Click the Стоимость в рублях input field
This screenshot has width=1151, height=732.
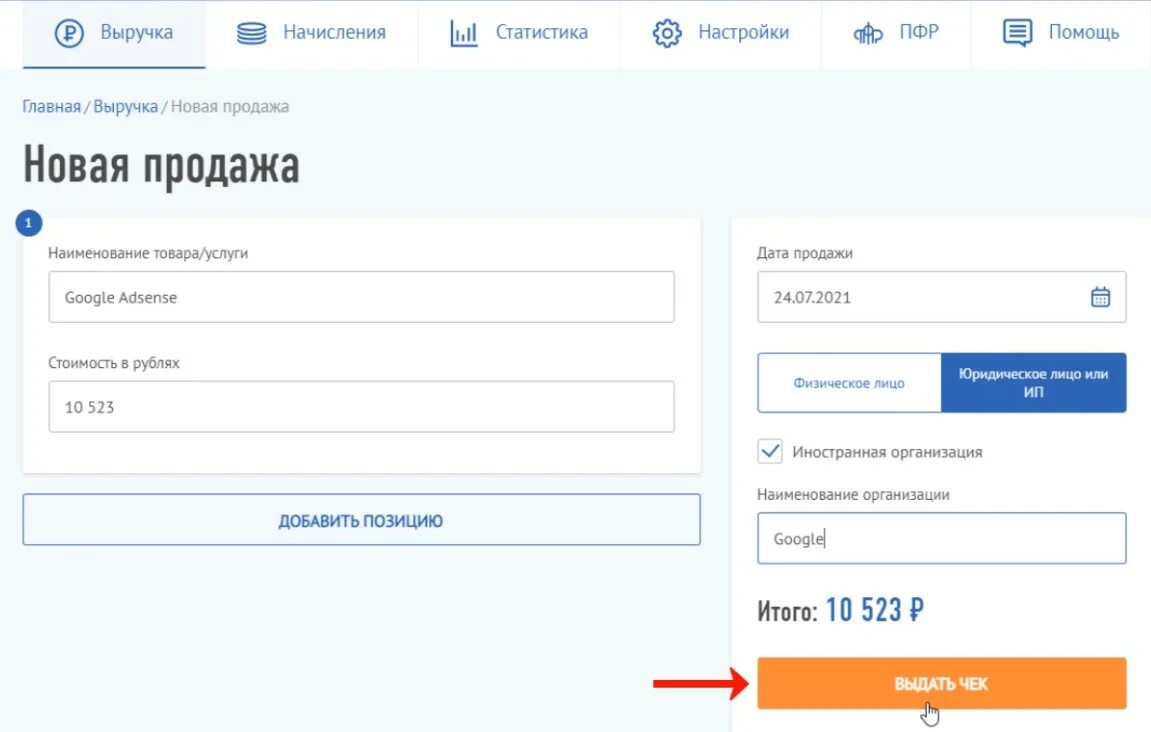pyautogui.click(x=361, y=407)
